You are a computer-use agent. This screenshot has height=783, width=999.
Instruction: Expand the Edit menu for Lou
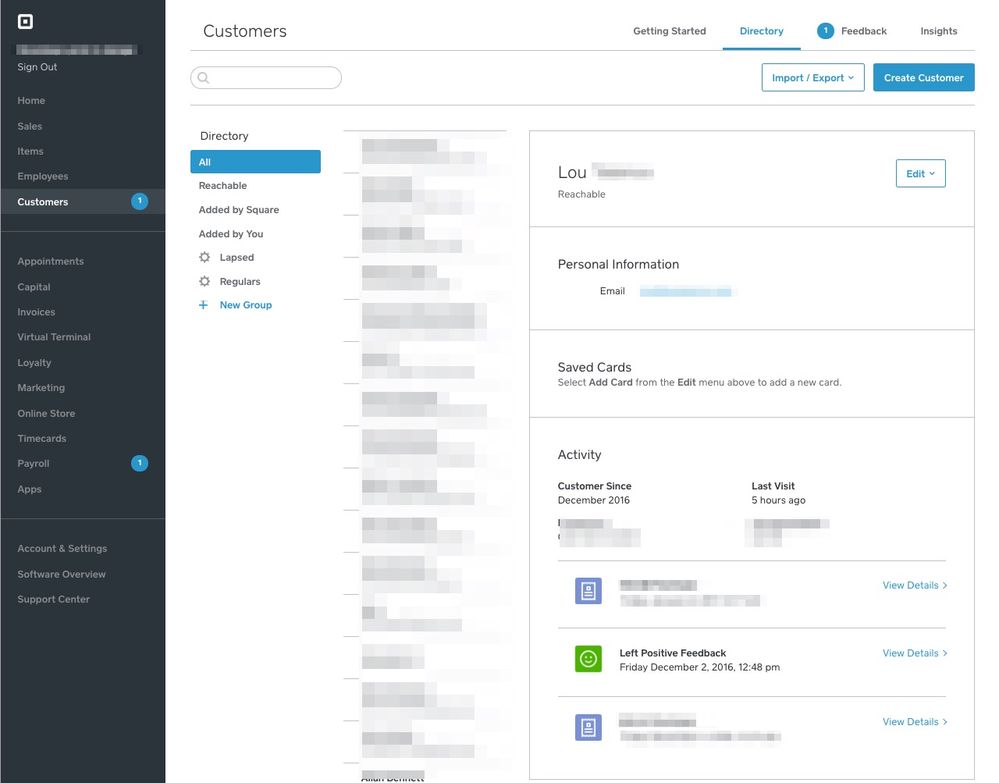[x=920, y=174]
